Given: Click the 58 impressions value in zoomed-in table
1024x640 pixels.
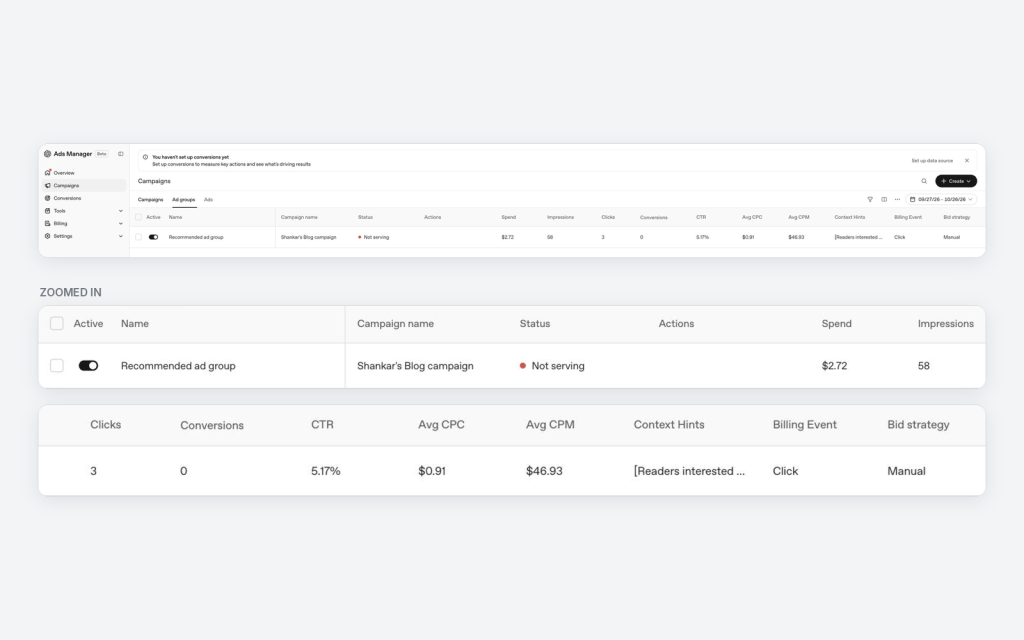Looking at the screenshot, I should 923,366.
